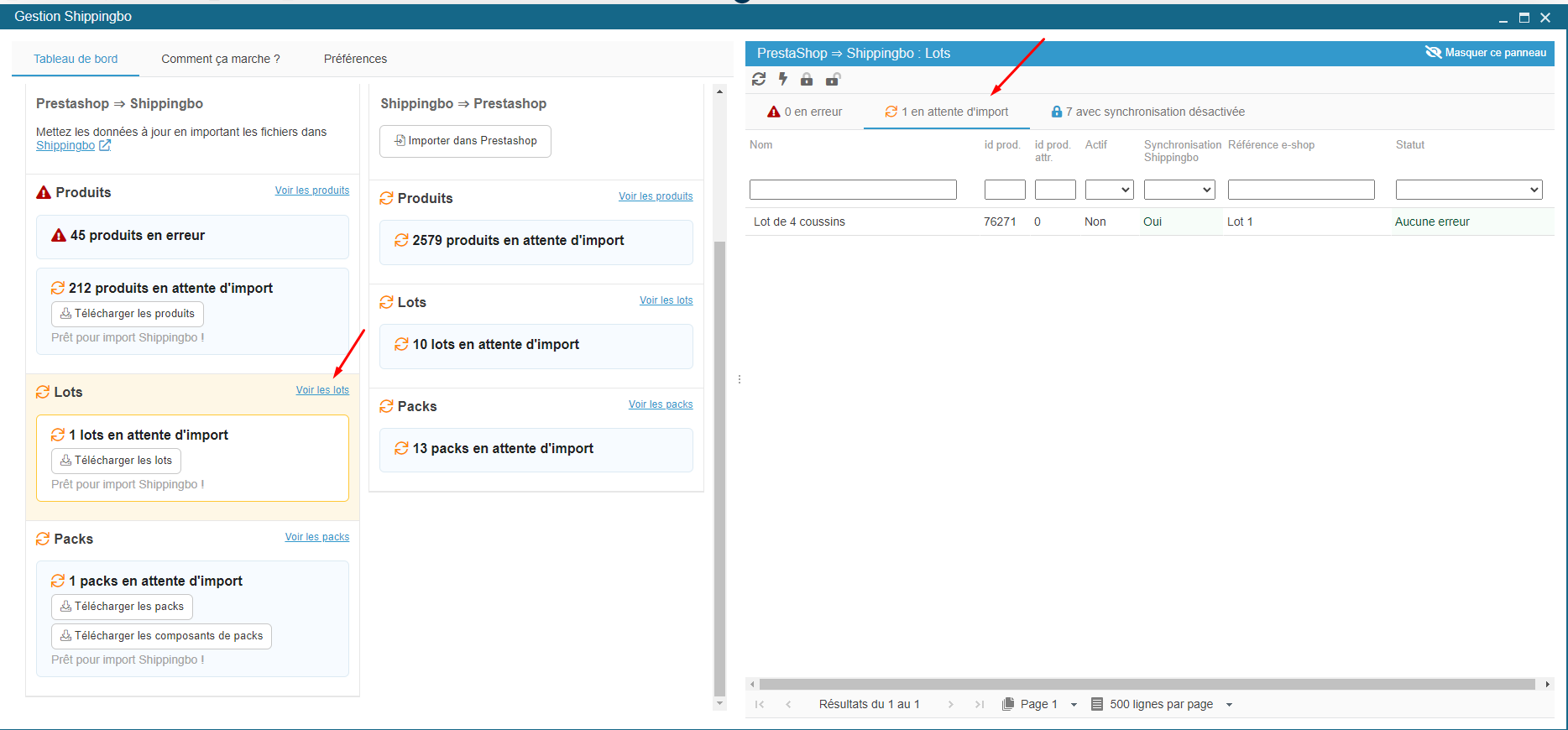Click the open padlock toolbar icon
Image resolution: width=1568 pixels, height=730 pixels.
click(x=833, y=79)
